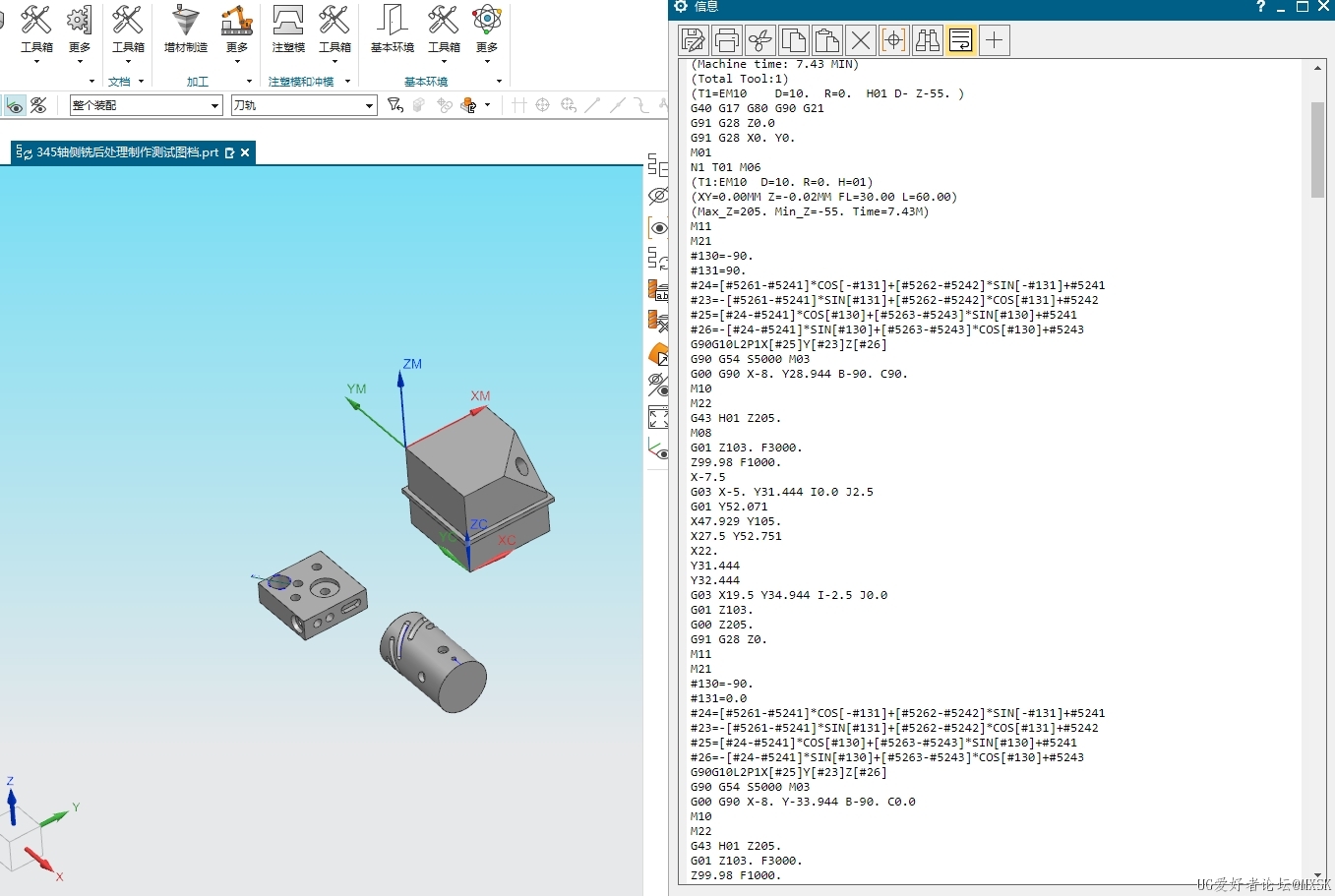Click the 'G03 X-5. Y31.444 I0.0 J2.5' line
The image size is (1335, 896).
[782, 492]
